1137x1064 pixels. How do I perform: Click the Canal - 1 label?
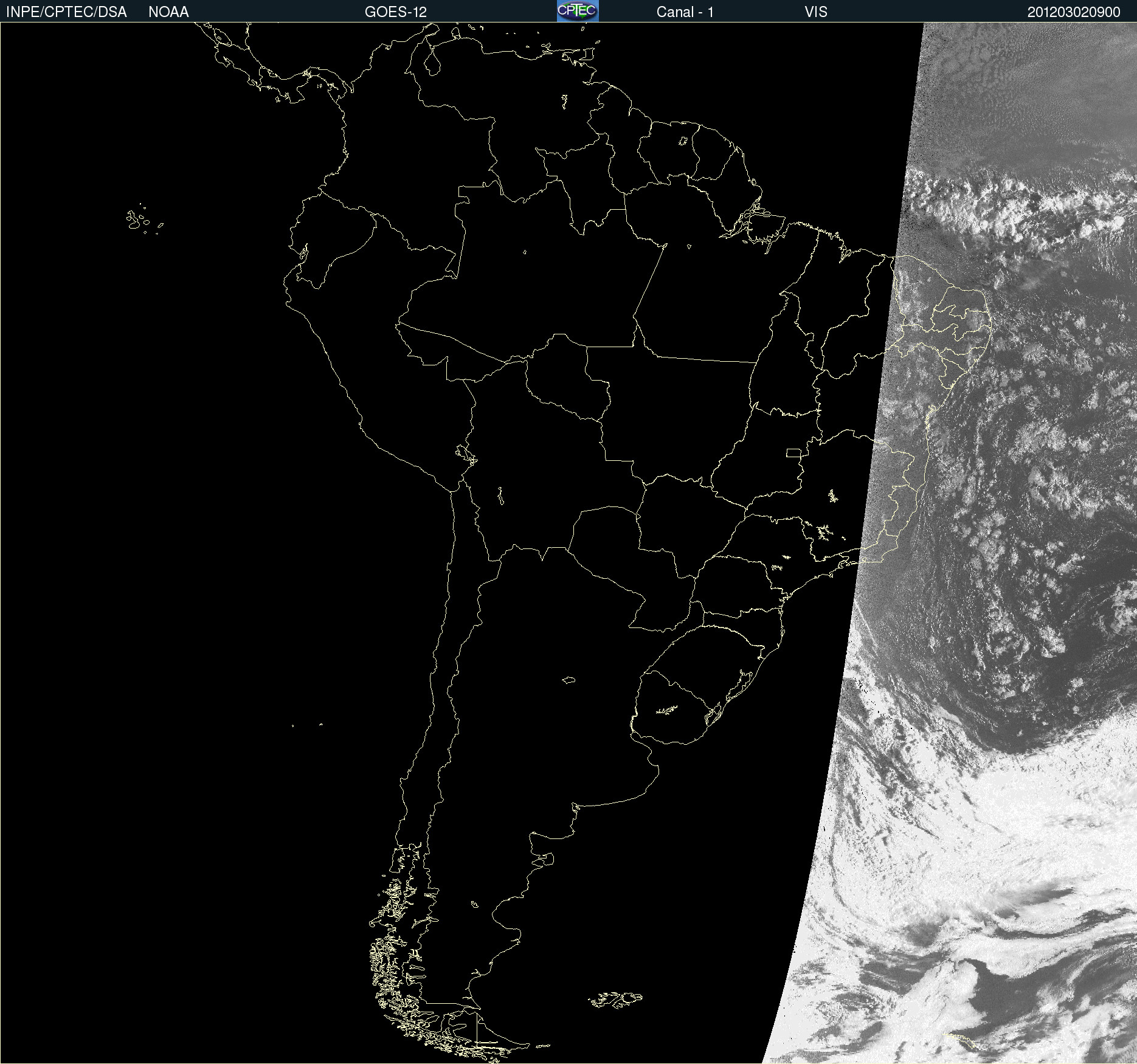[x=685, y=12]
